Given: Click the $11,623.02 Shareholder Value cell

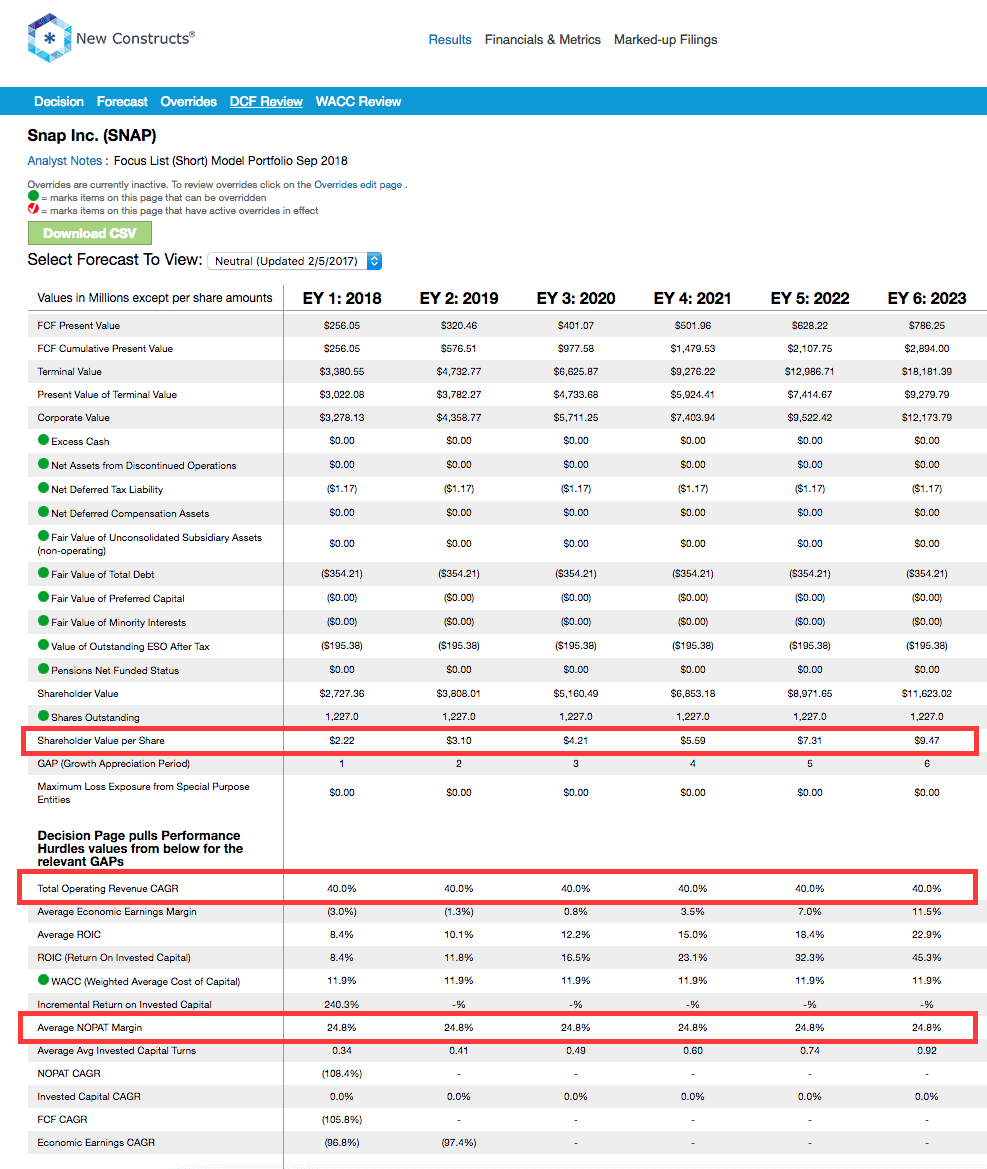Looking at the screenshot, I should point(927,694).
